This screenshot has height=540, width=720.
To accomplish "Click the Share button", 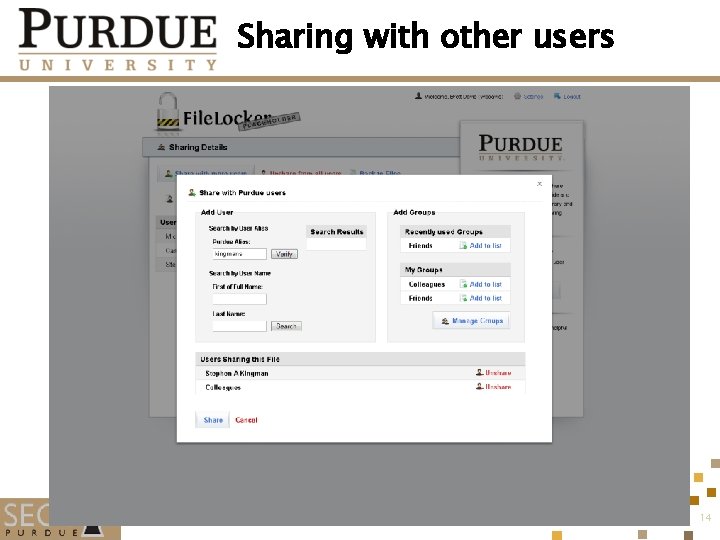I will click(x=213, y=420).
